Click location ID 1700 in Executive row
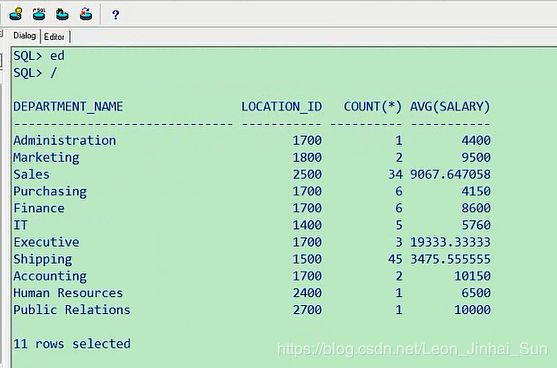The height and width of the screenshot is (368, 557). (x=307, y=242)
